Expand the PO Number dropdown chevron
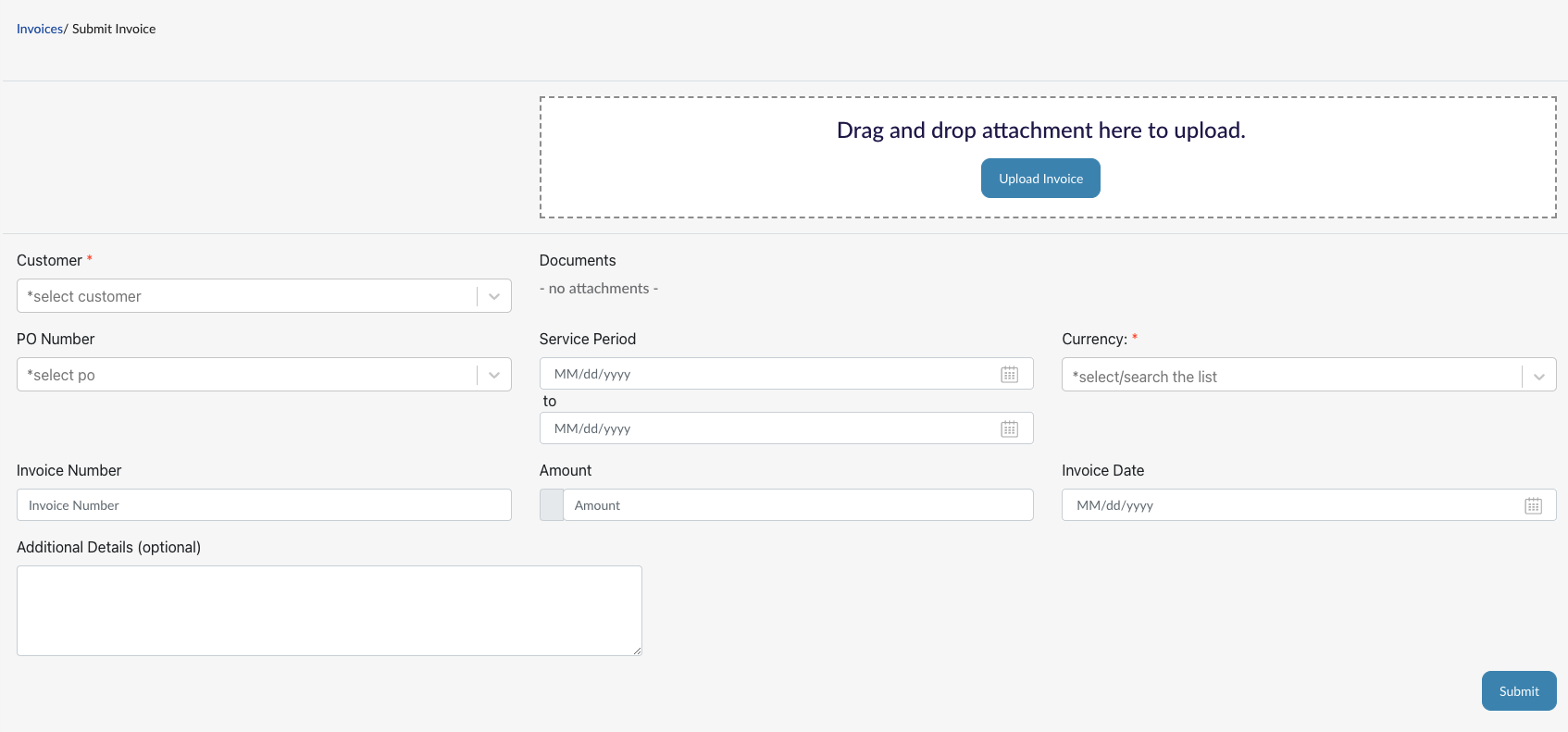The width and height of the screenshot is (1568, 732). [x=494, y=375]
